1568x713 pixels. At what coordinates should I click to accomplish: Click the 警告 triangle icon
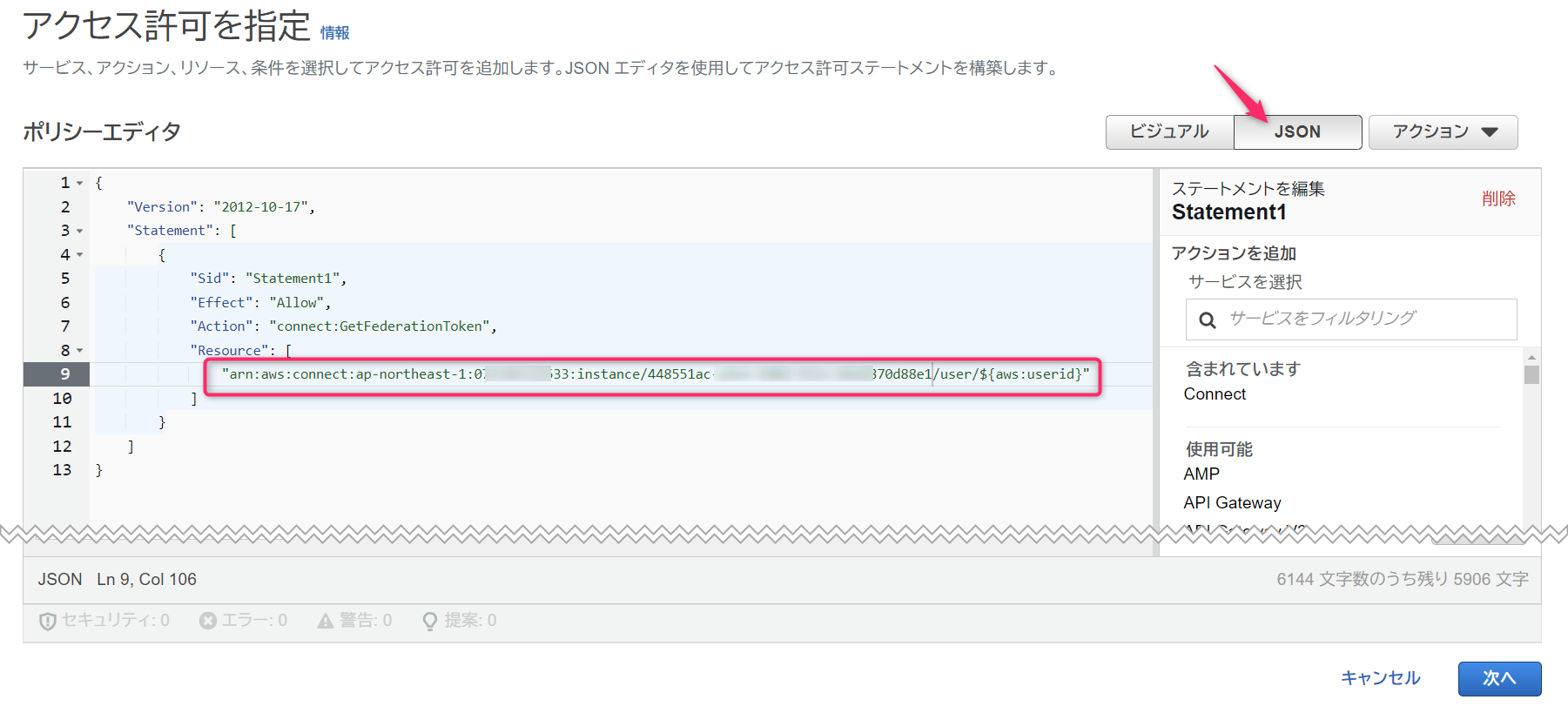tap(326, 621)
